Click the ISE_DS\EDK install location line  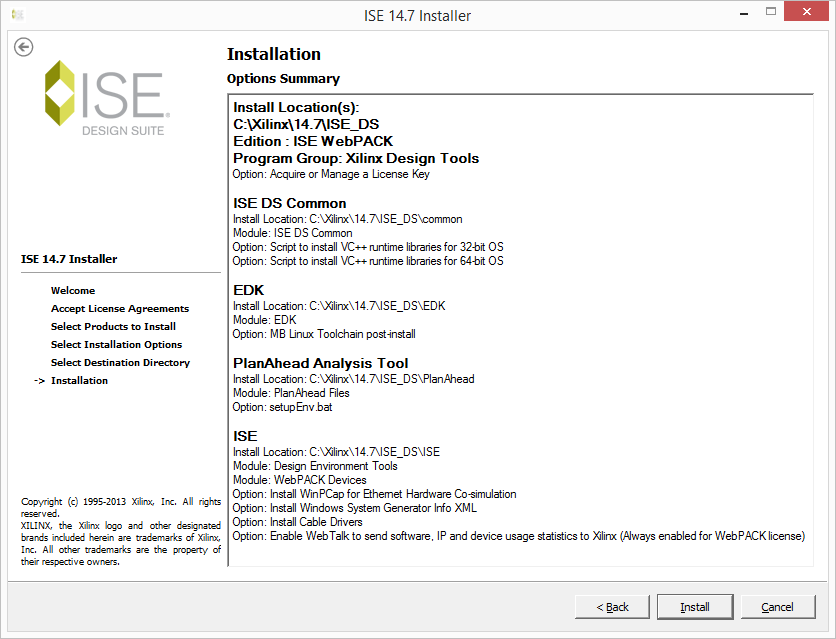coord(339,306)
